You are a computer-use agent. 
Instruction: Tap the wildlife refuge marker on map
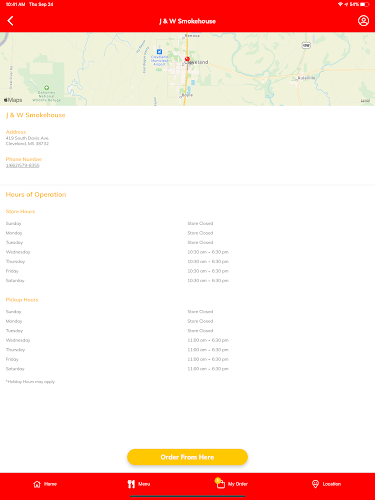[x=47, y=88]
